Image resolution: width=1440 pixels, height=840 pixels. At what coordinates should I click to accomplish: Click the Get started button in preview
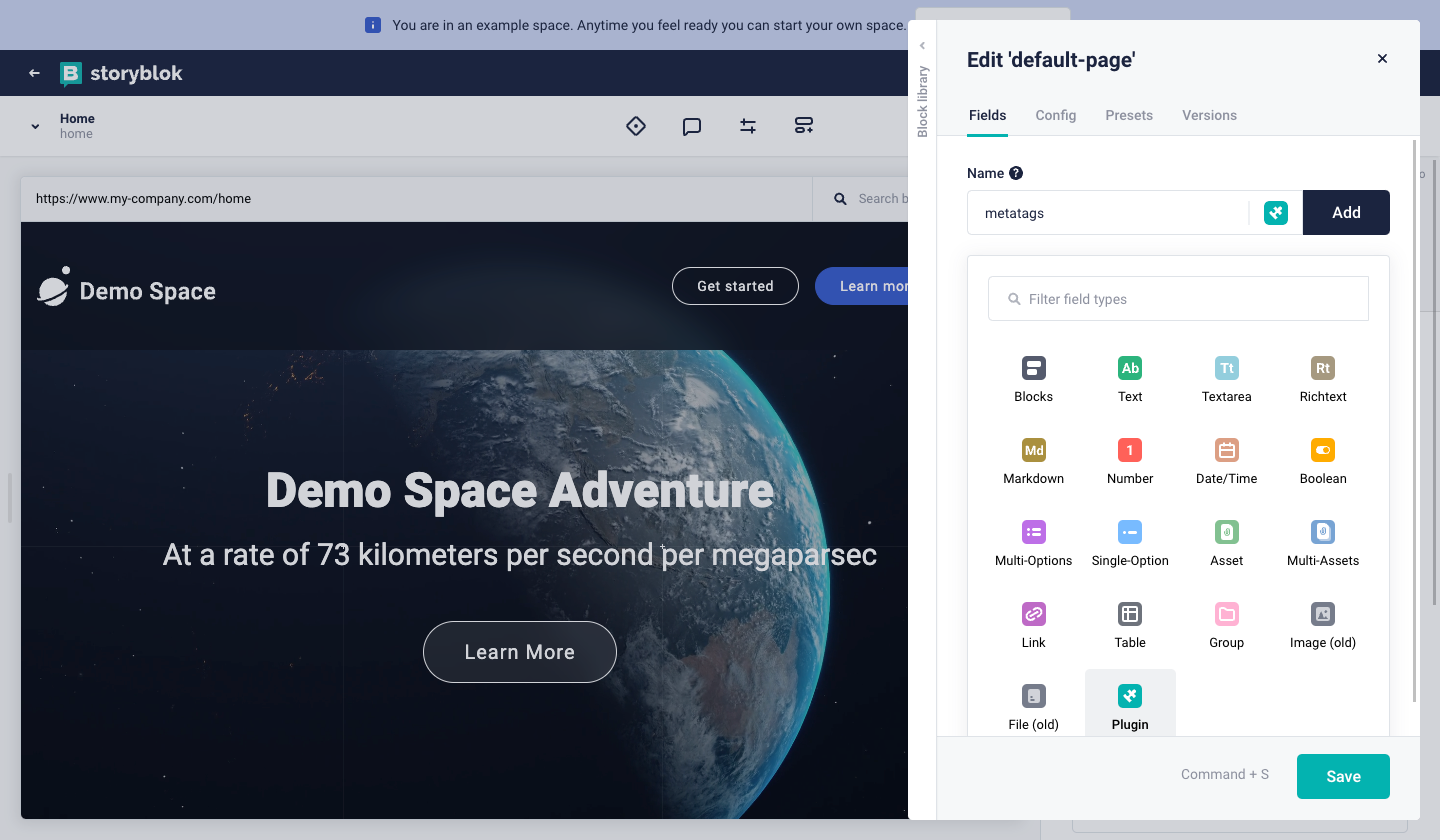(735, 286)
